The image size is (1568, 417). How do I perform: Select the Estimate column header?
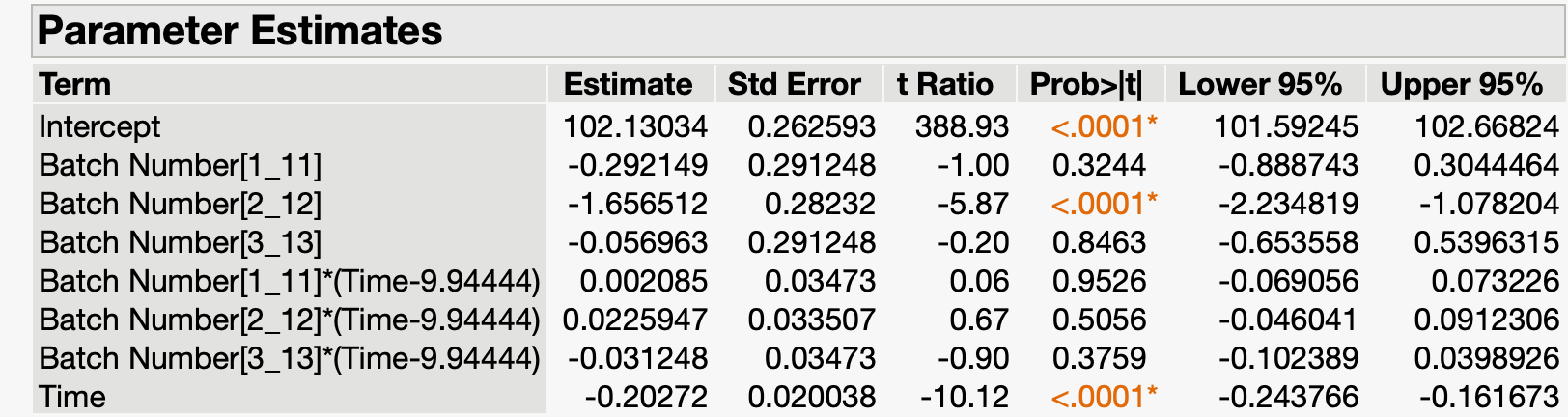tap(628, 85)
